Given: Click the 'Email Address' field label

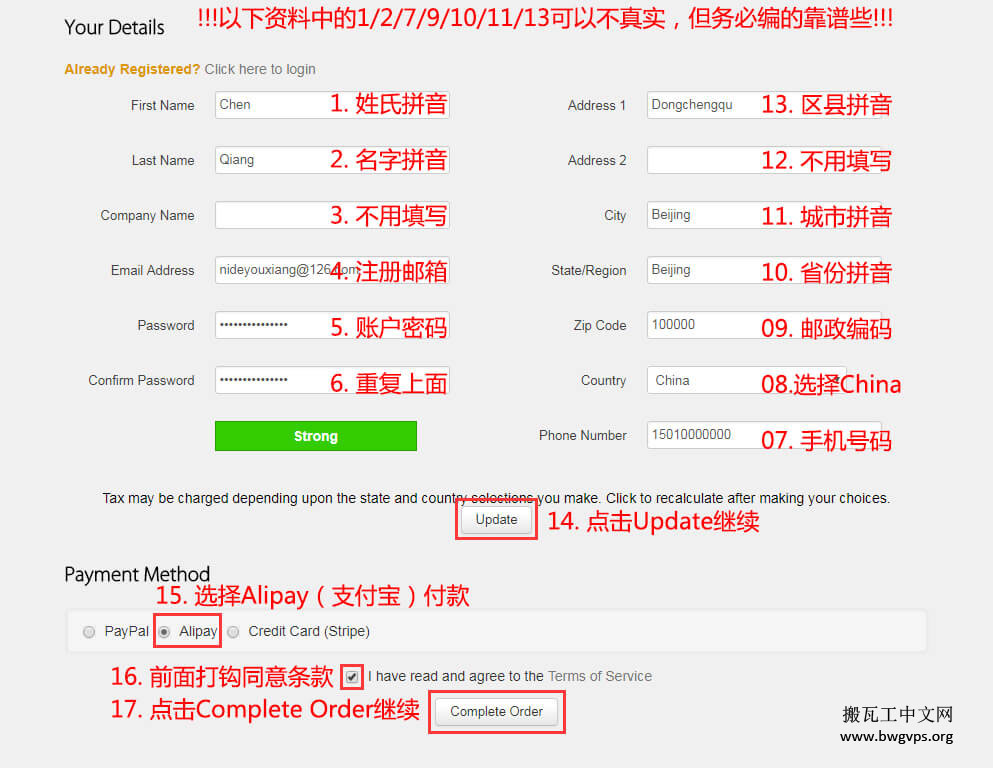Looking at the screenshot, I should [x=152, y=270].
